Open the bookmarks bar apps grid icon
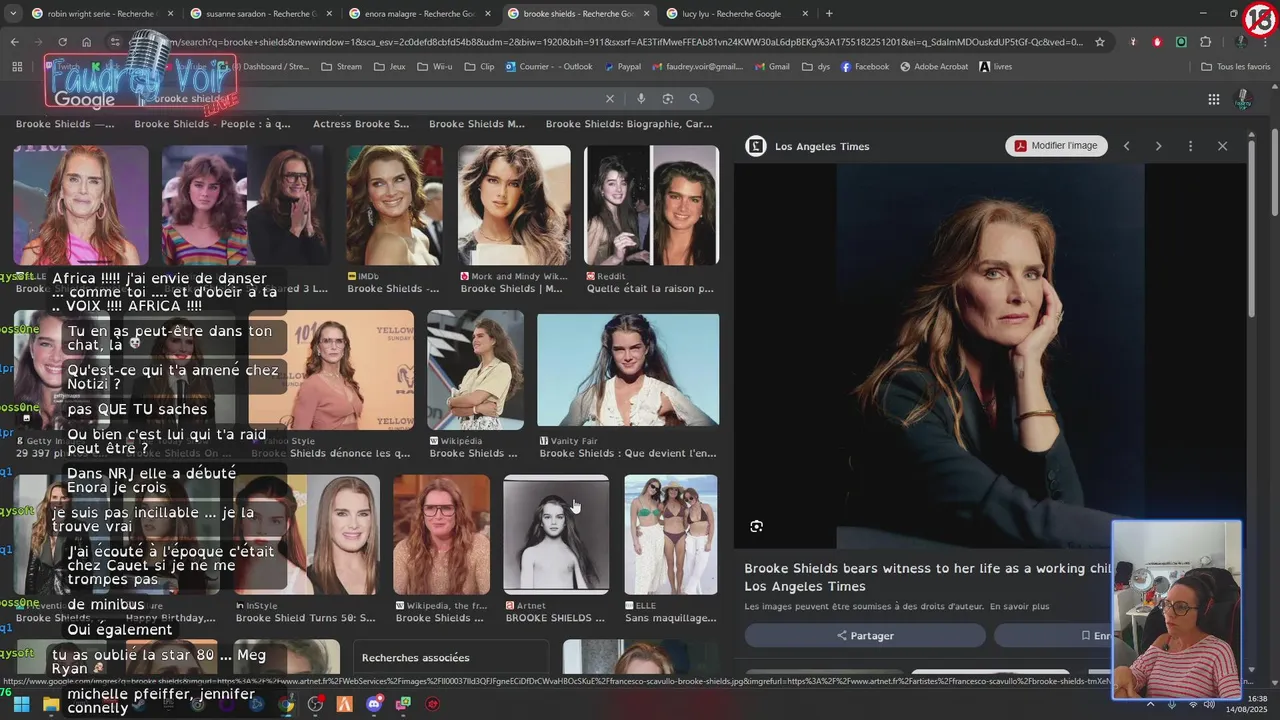 (17, 67)
